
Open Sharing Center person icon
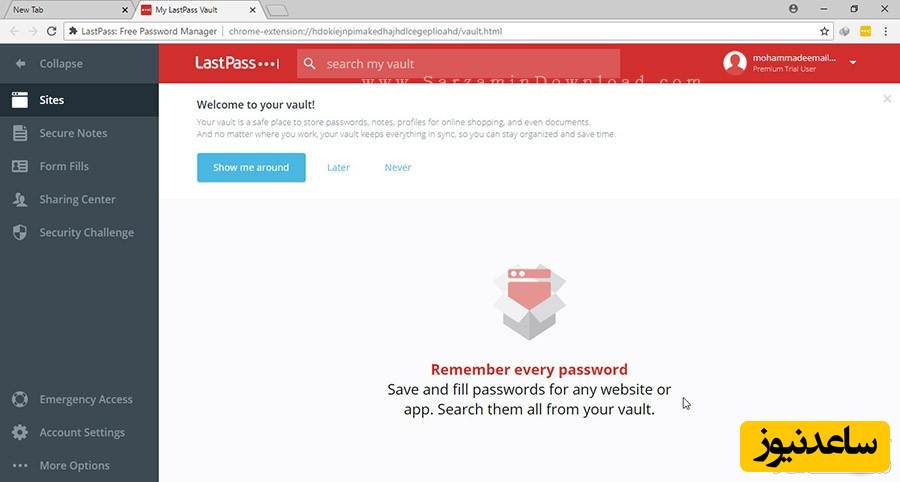pos(20,200)
